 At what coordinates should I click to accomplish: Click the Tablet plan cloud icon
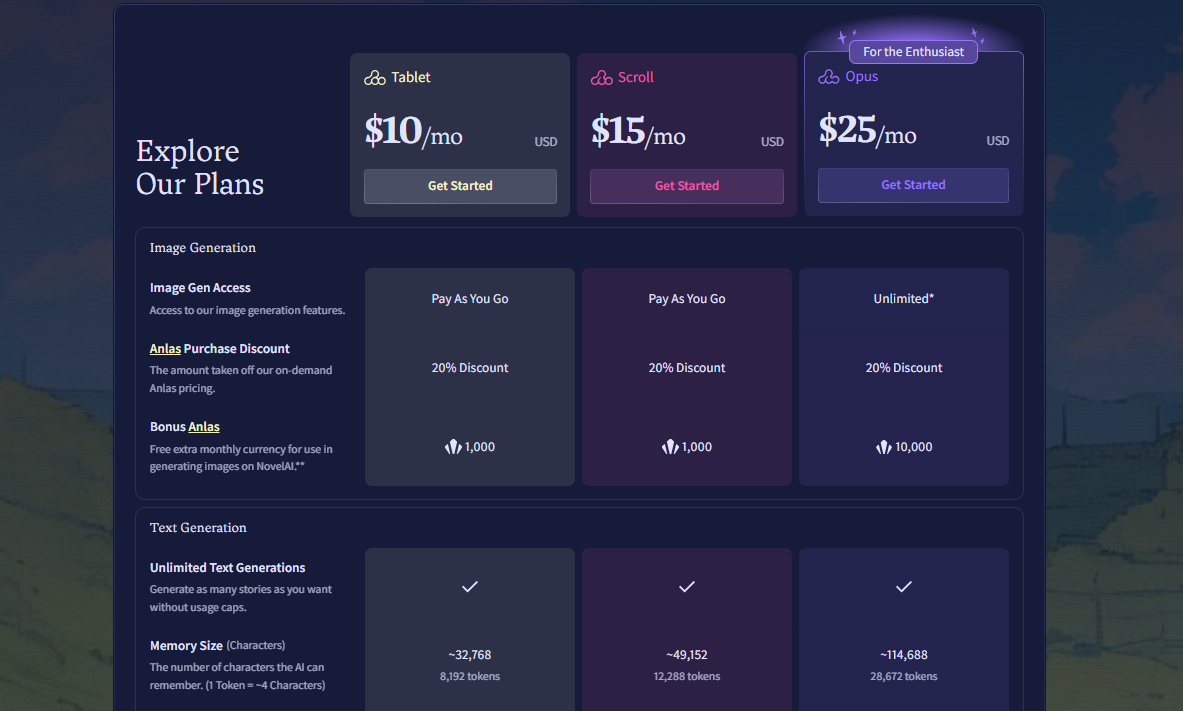pyautogui.click(x=375, y=78)
